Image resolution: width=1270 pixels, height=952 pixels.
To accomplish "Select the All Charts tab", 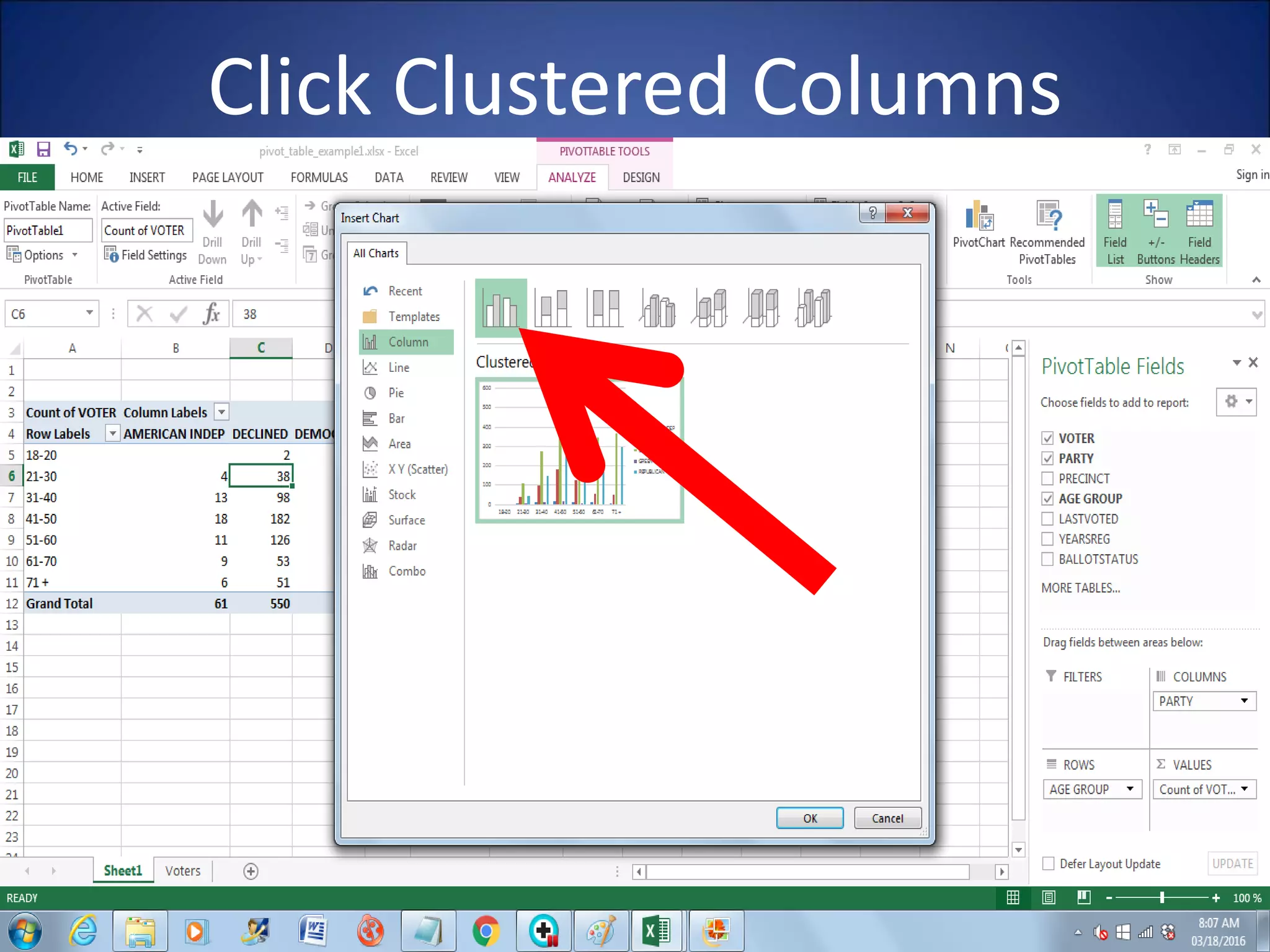I will [x=376, y=253].
